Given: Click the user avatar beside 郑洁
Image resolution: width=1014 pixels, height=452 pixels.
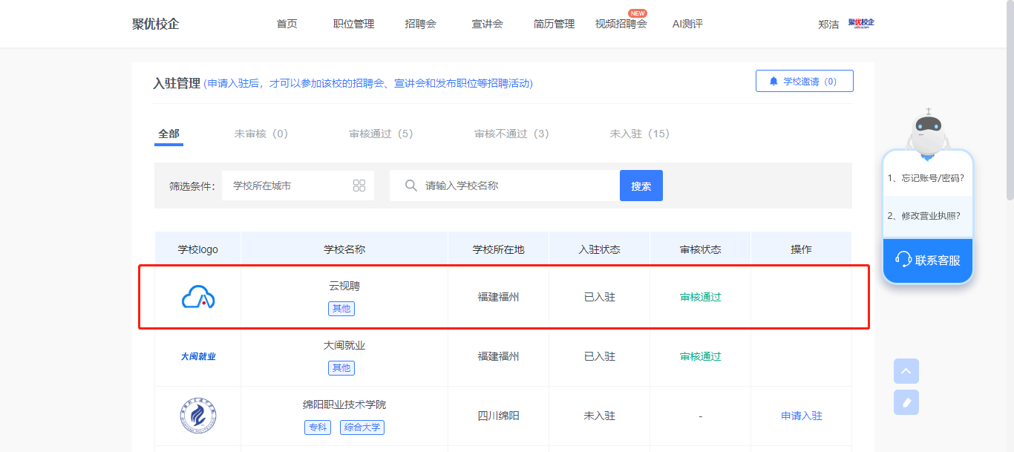Looking at the screenshot, I should pyautogui.click(x=860, y=23).
